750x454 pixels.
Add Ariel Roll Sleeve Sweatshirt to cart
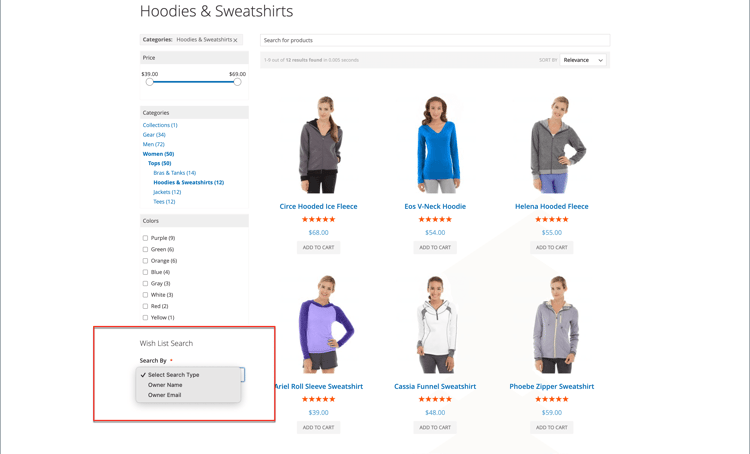tap(318, 427)
